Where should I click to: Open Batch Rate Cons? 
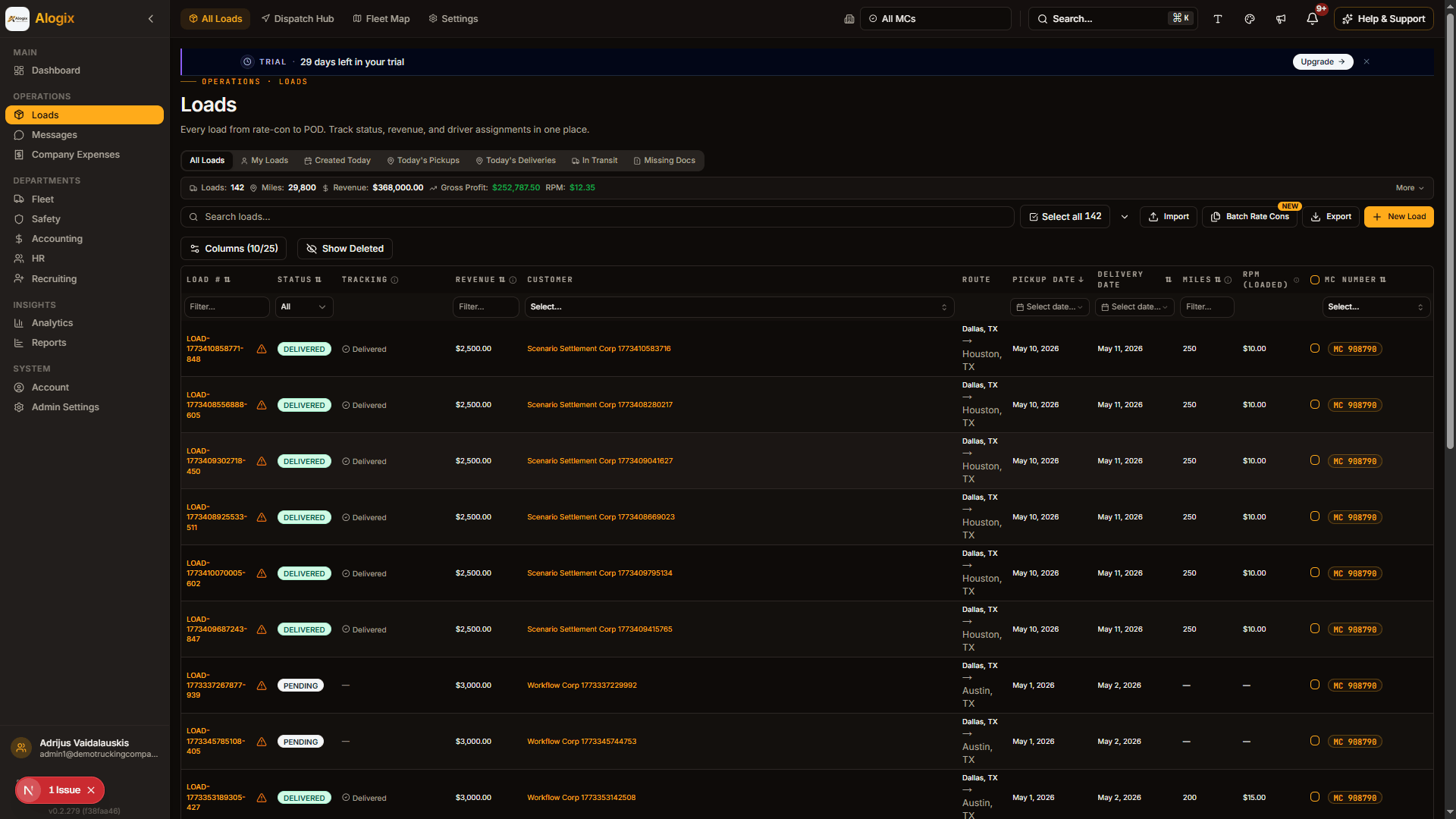coord(1250,217)
